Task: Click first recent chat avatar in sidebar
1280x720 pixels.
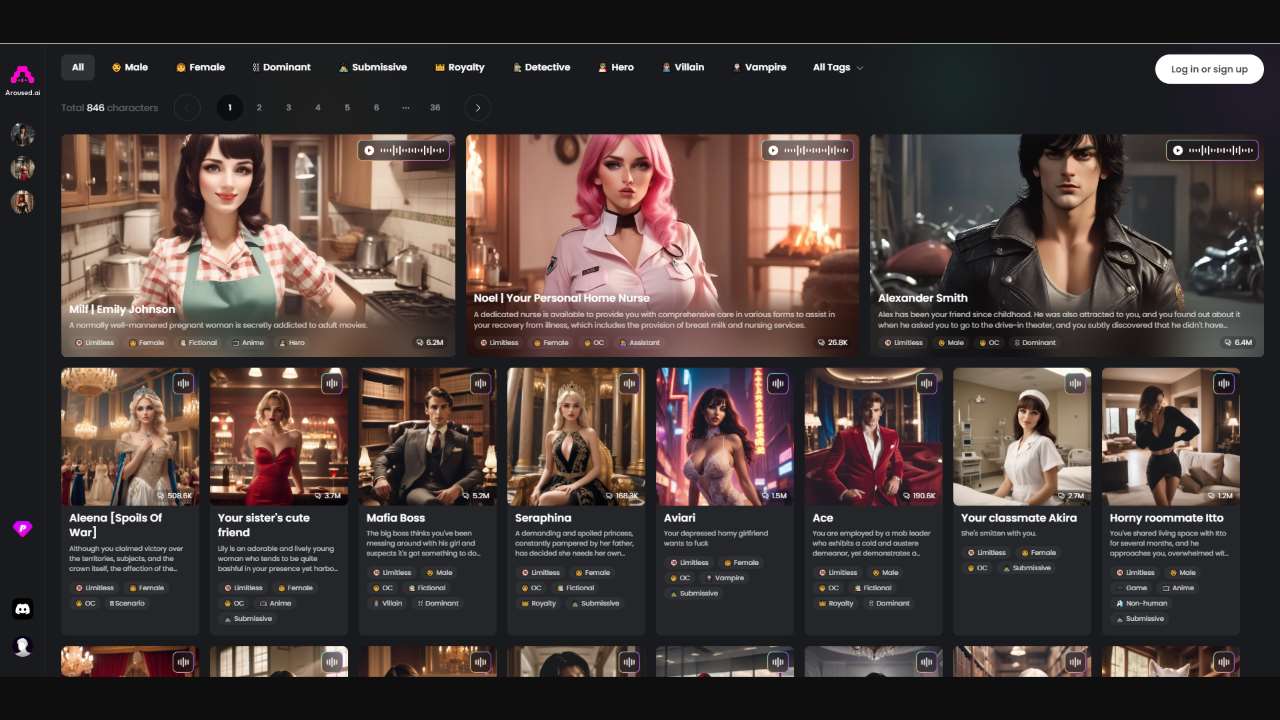Action: click(x=22, y=135)
